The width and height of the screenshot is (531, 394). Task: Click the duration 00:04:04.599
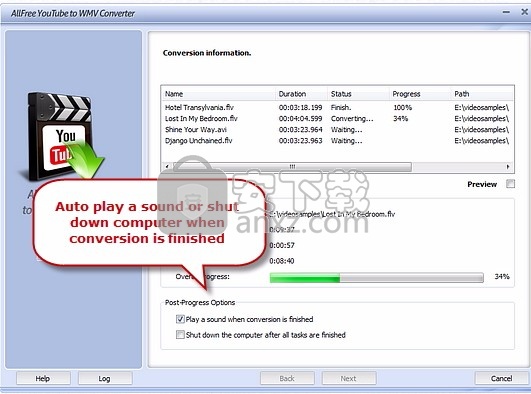click(300, 119)
